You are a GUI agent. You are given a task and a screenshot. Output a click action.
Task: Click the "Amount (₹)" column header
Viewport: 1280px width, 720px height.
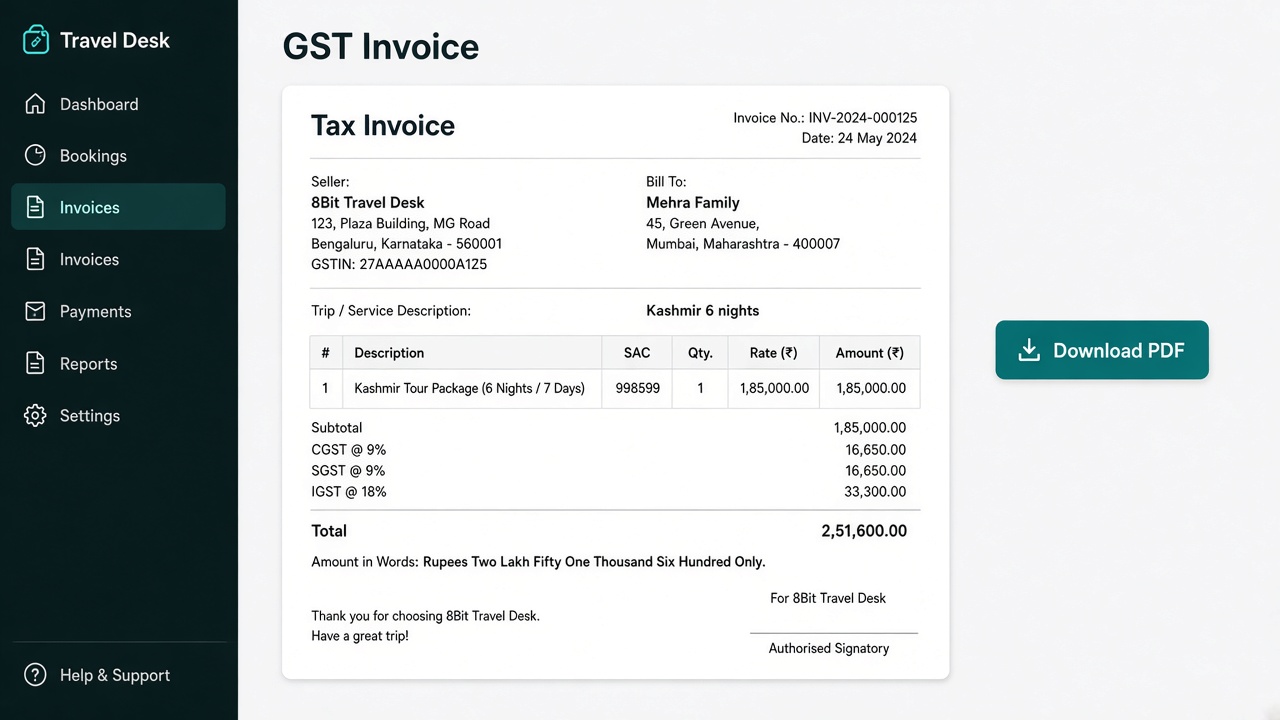click(x=870, y=353)
